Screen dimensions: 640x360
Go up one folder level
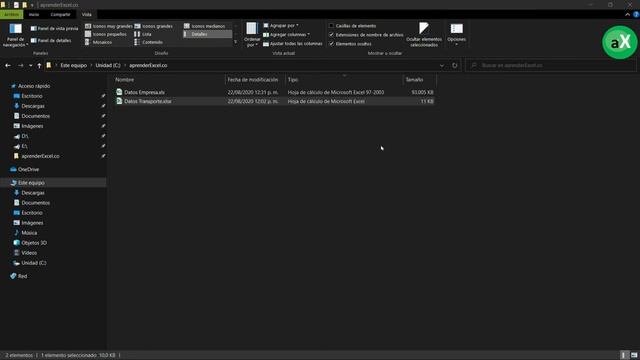coord(39,65)
